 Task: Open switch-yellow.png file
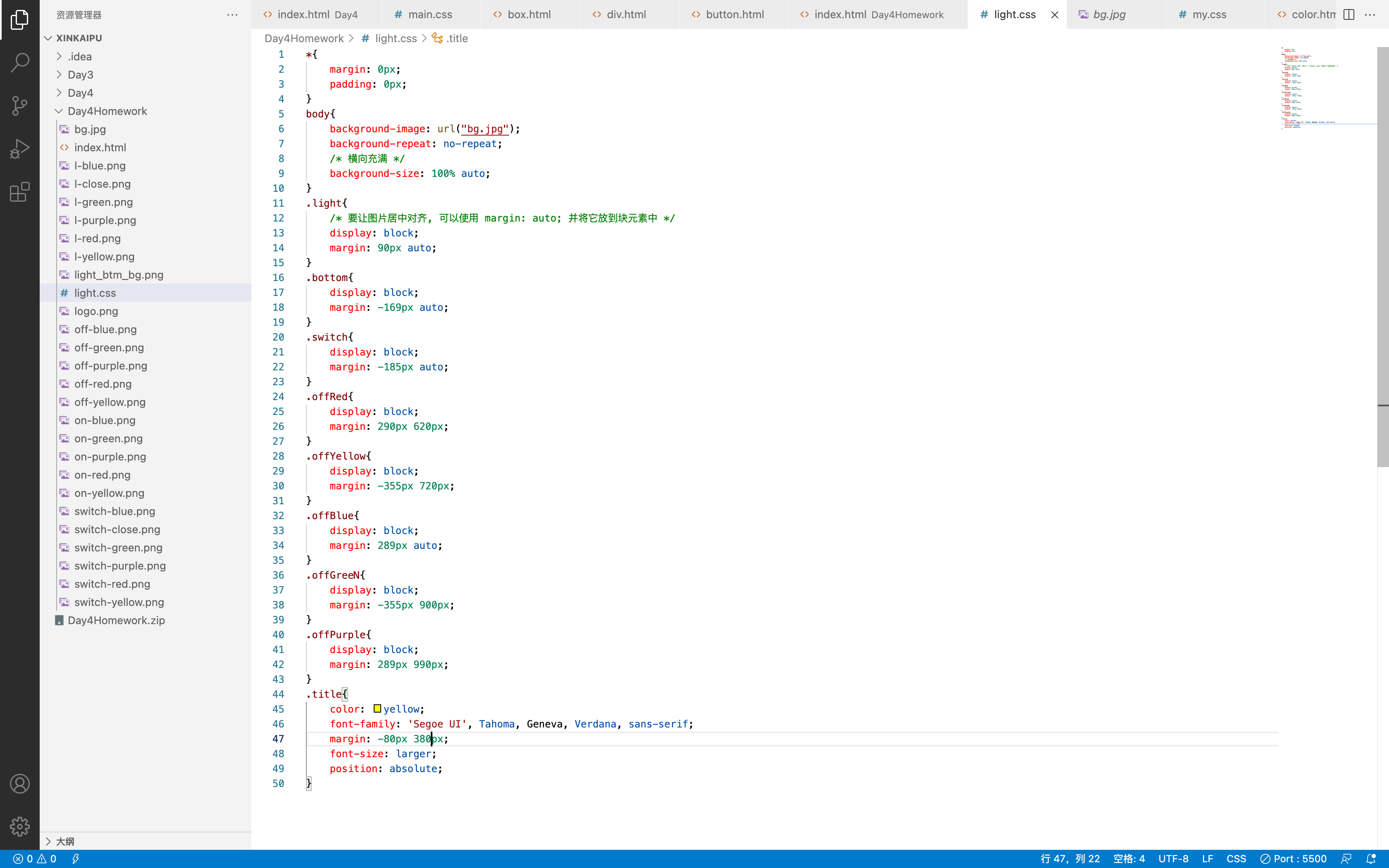coord(119,602)
